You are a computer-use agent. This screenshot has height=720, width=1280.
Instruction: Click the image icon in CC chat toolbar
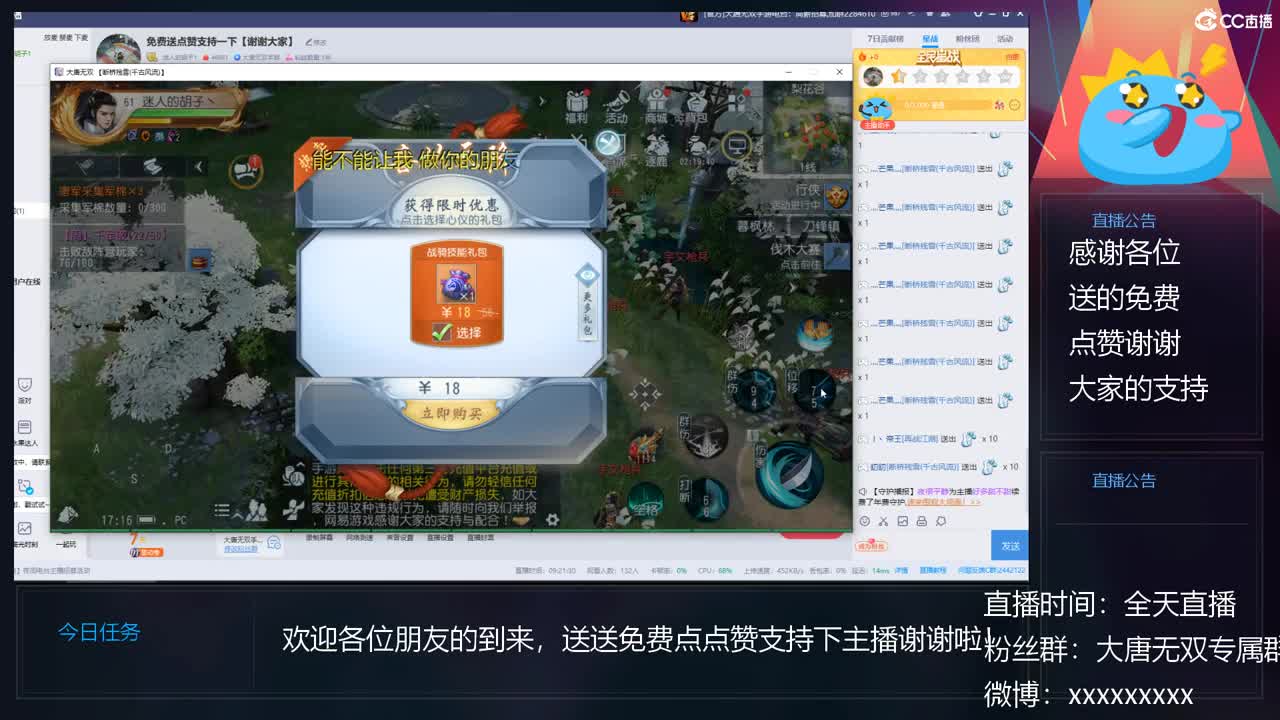pos(903,521)
